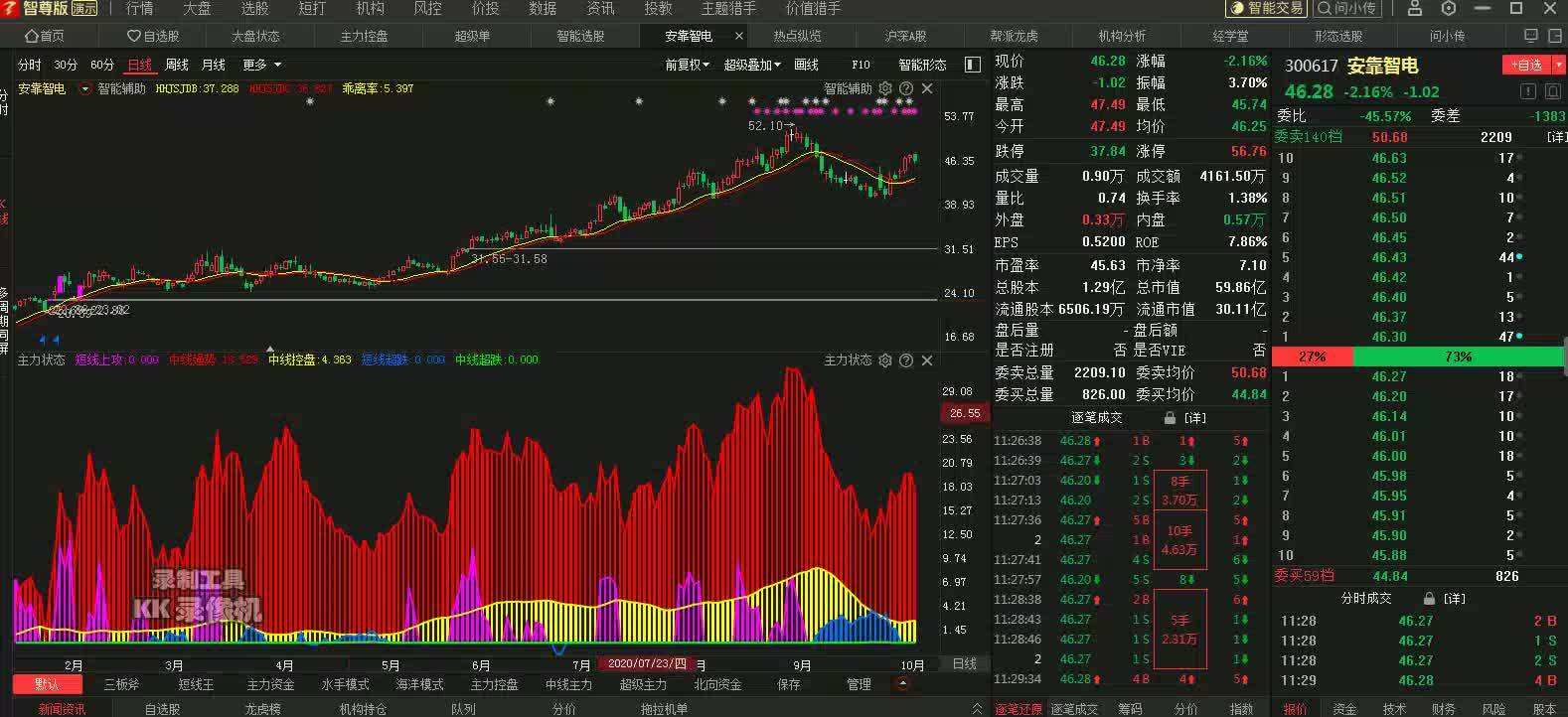Click the lock icon beside 分时成交
This screenshot has height=717, width=1568.
pyautogui.click(x=1429, y=599)
